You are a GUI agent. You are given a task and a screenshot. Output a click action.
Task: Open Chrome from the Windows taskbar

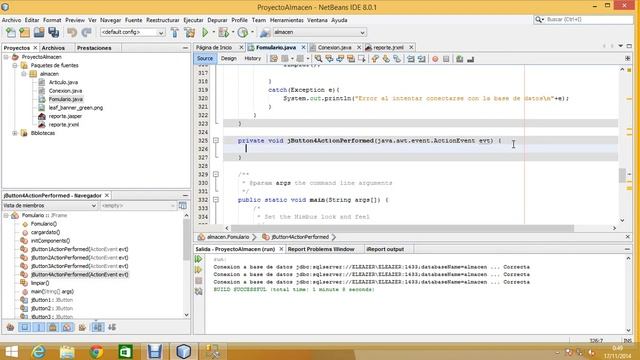pos(97,351)
